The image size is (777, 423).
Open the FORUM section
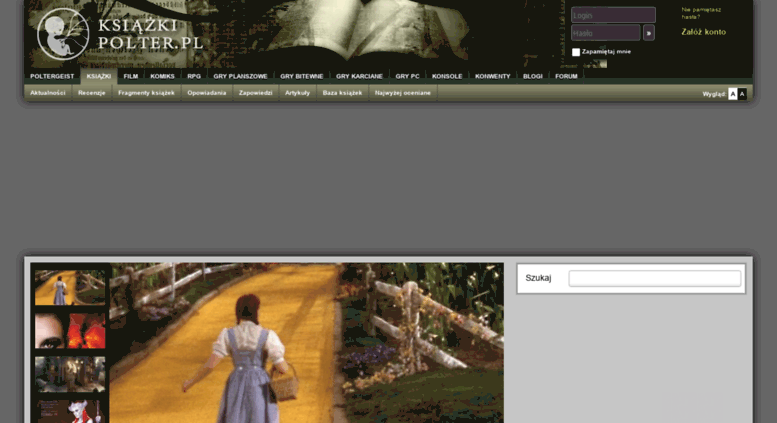coord(566,76)
